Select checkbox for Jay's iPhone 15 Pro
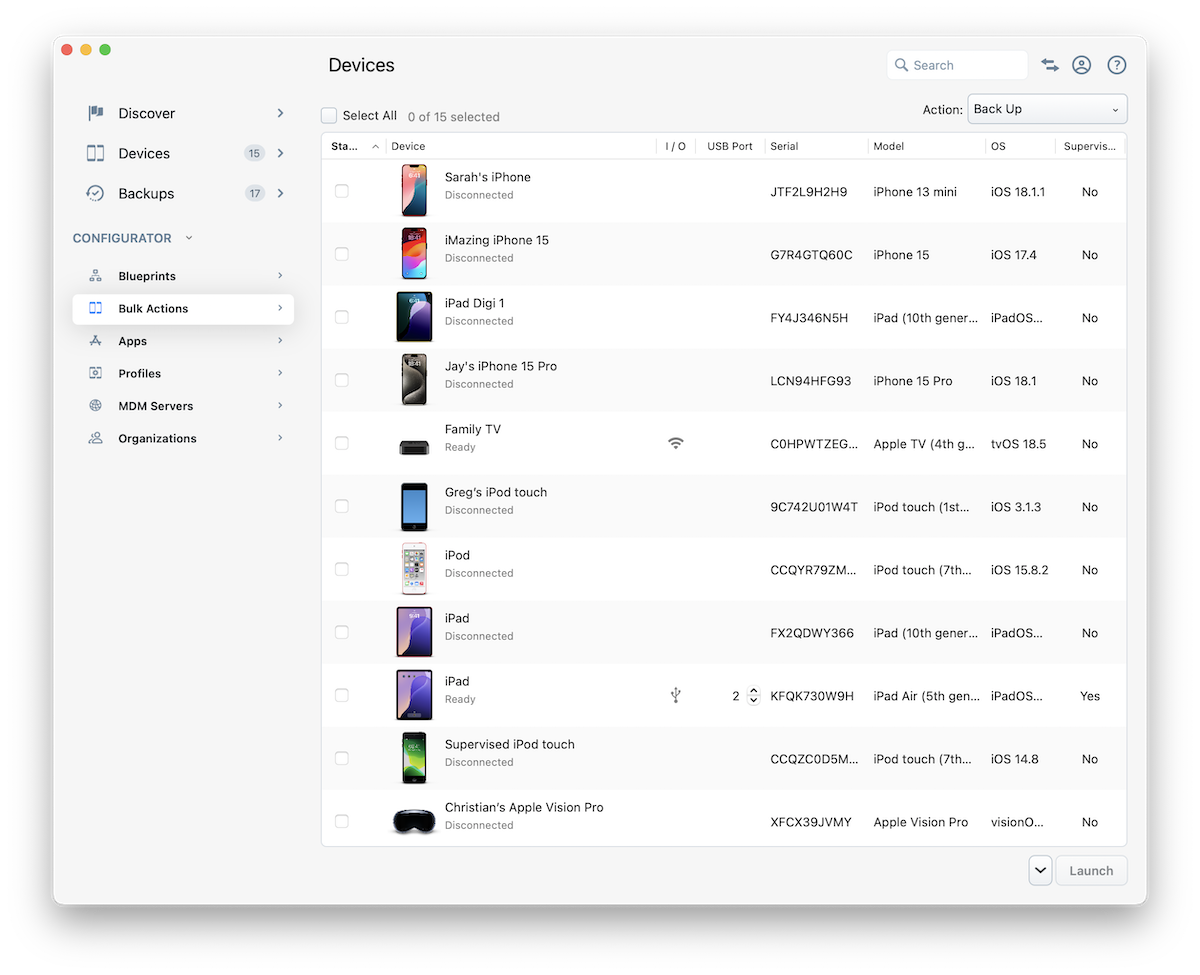Viewport: 1200px width, 975px height. (342, 380)
